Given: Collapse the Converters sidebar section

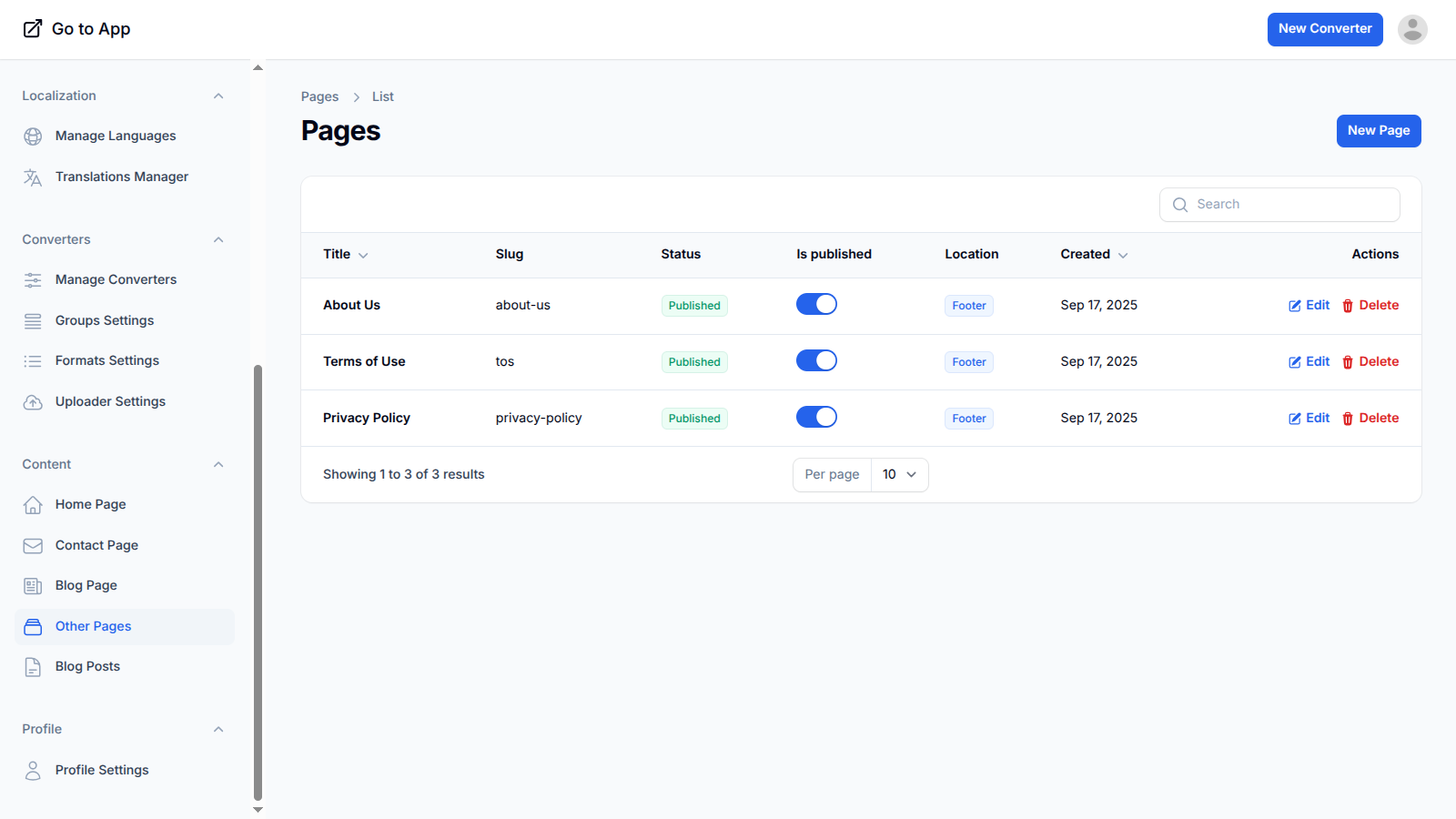Looking at the screenshot, I should click(218, 240).
